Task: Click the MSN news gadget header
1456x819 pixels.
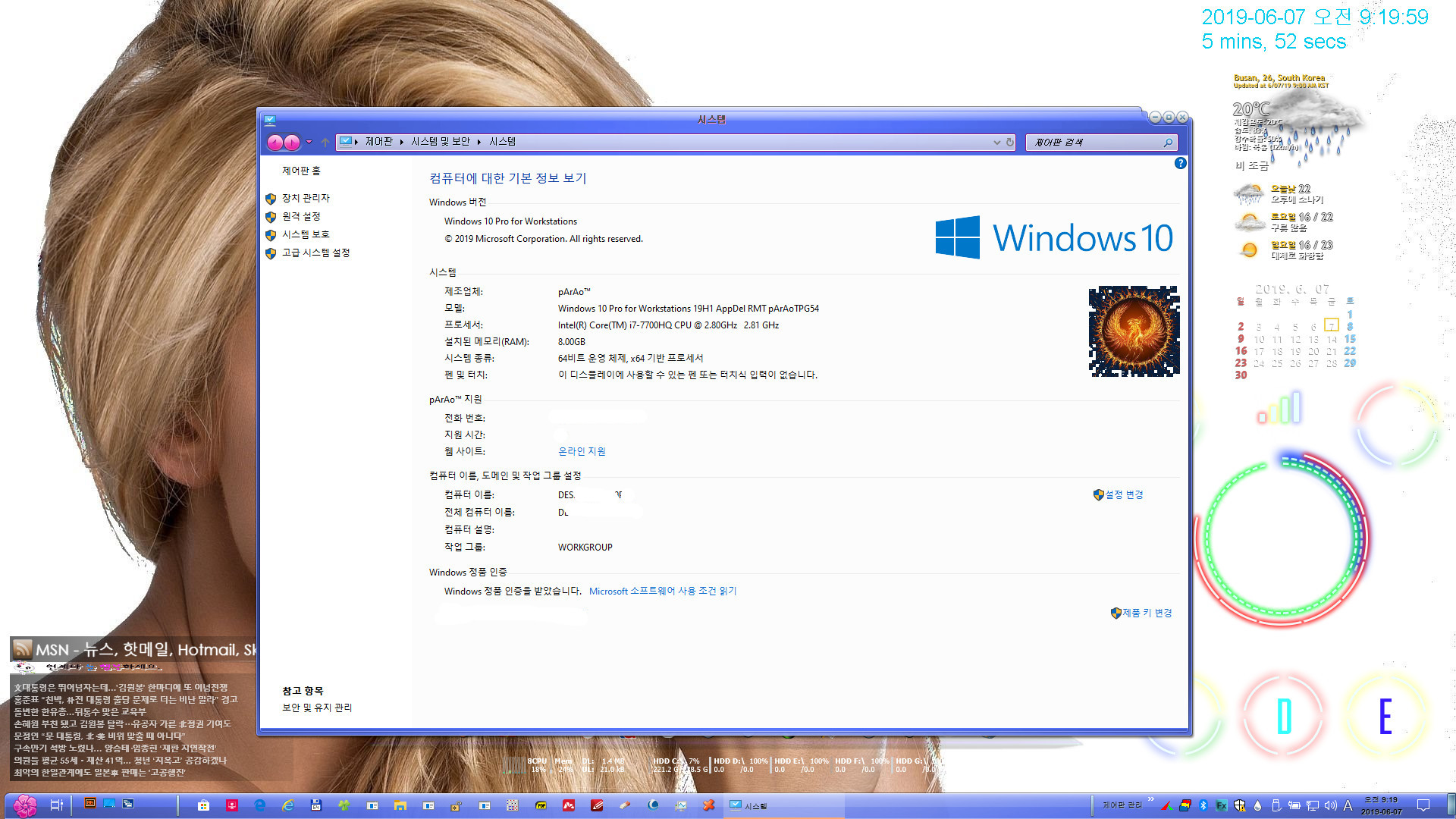Action: tap(134, 650)
